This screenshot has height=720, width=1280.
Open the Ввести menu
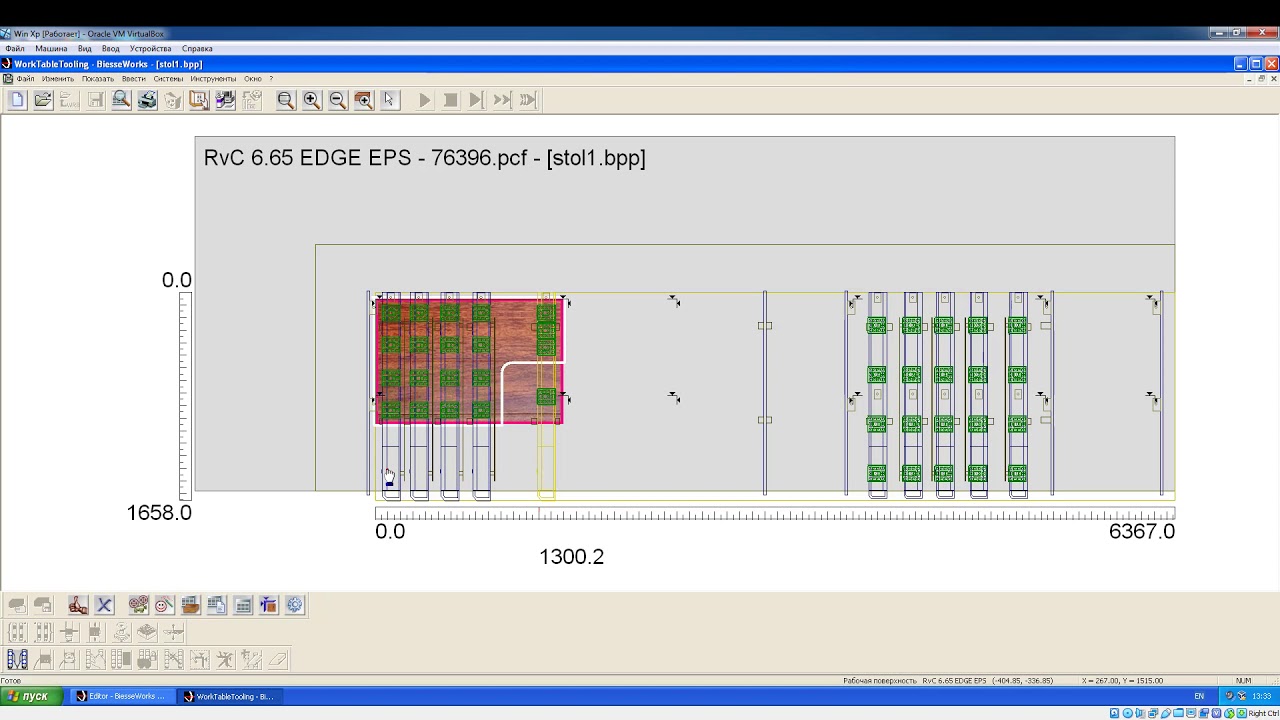pyautogui.click(x=134, y=79)
